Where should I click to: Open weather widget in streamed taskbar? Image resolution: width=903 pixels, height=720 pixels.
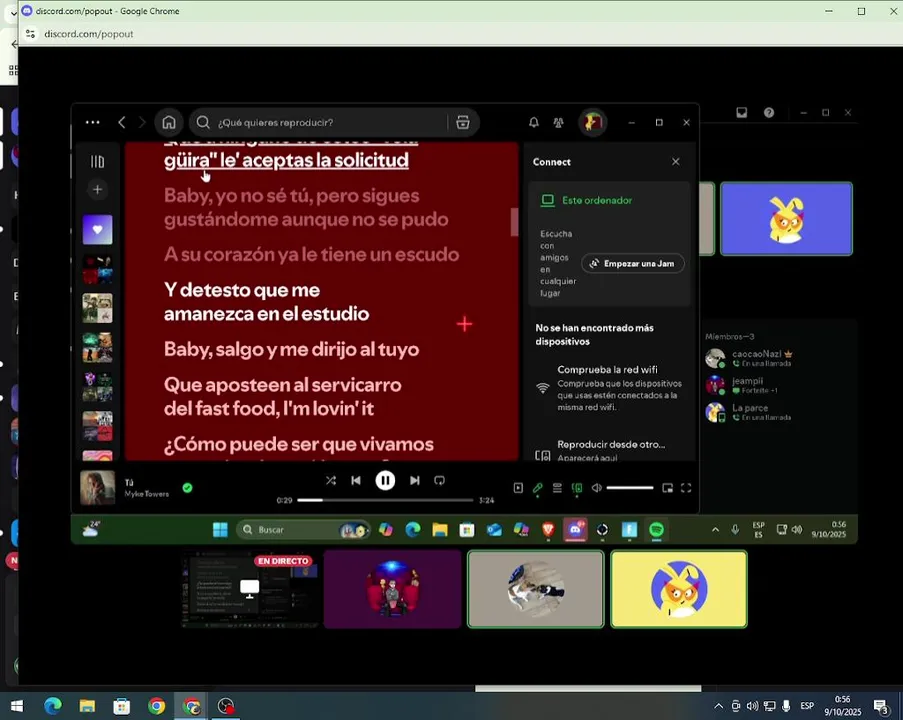pyautogui.click(x=91, y=529)
